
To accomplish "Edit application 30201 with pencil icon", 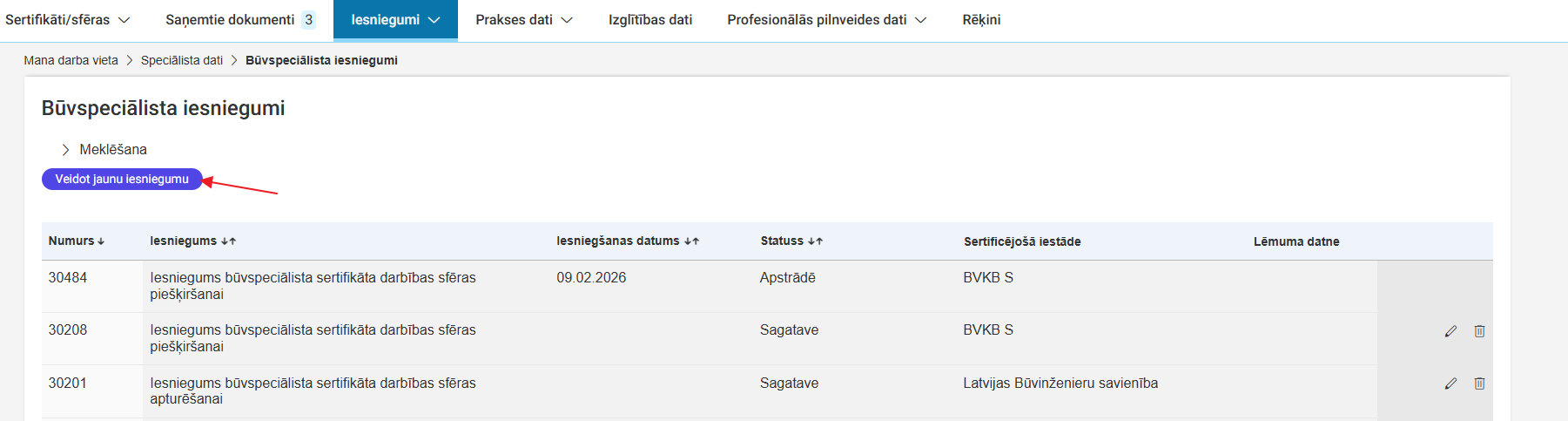I will pos(1450,384).
